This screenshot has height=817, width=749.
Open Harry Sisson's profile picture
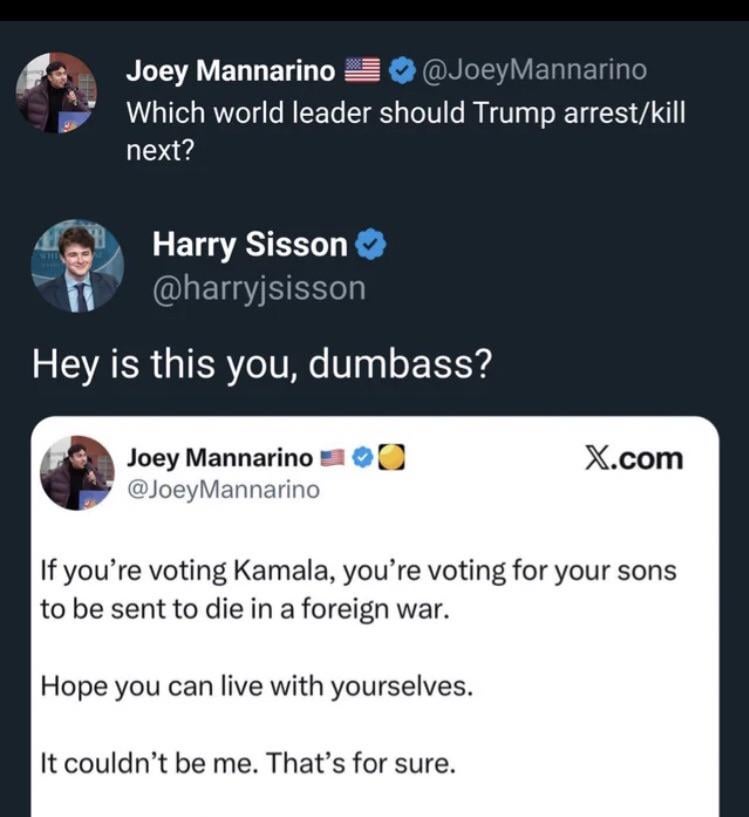pyautogui.click(x=78, y=267)
